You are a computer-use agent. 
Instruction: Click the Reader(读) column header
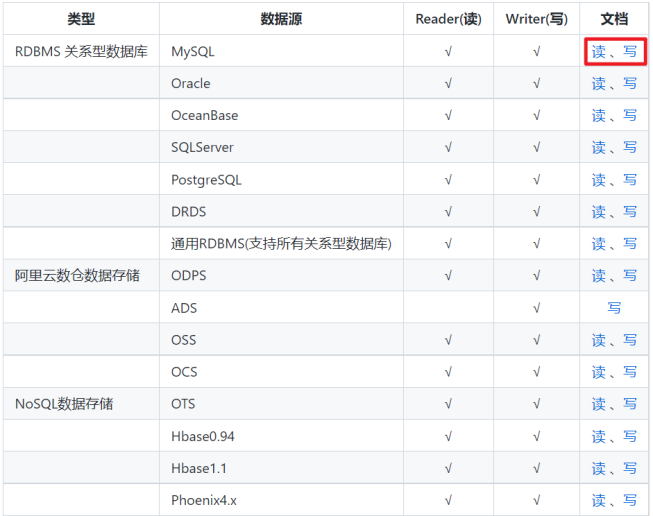tap(449, 19)
